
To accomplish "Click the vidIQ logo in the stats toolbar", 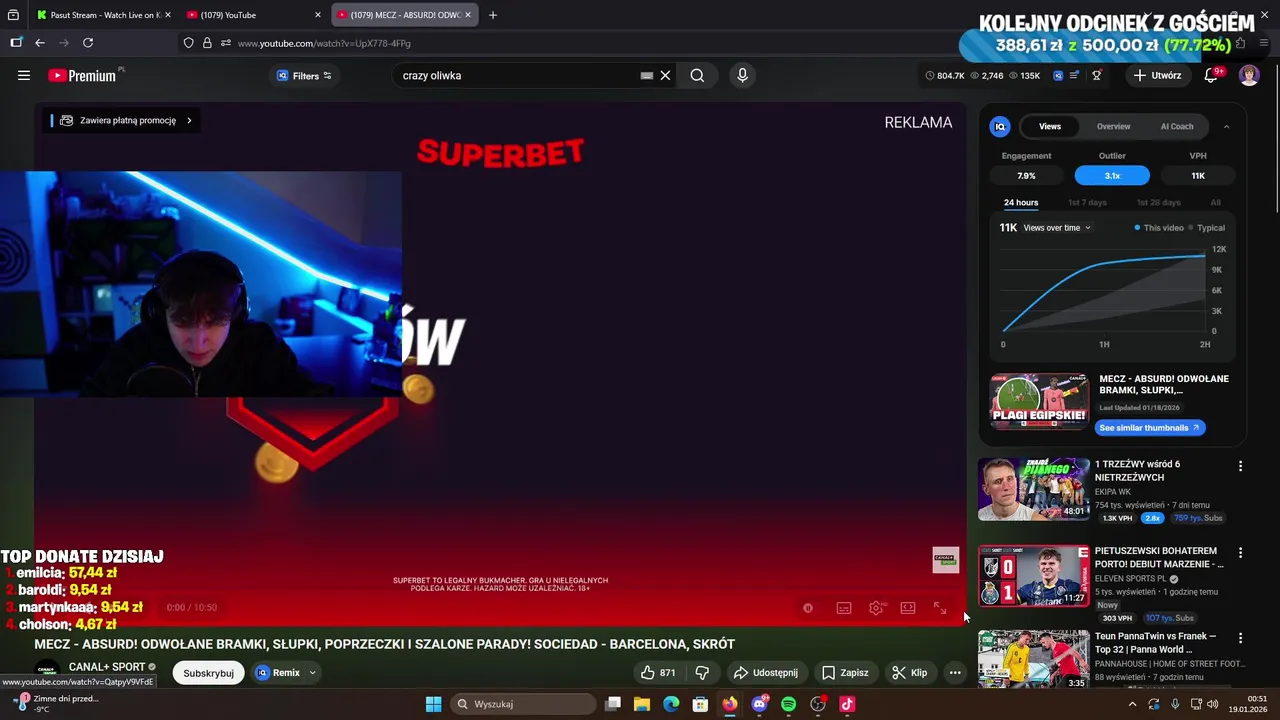I will coord(1058,75).
